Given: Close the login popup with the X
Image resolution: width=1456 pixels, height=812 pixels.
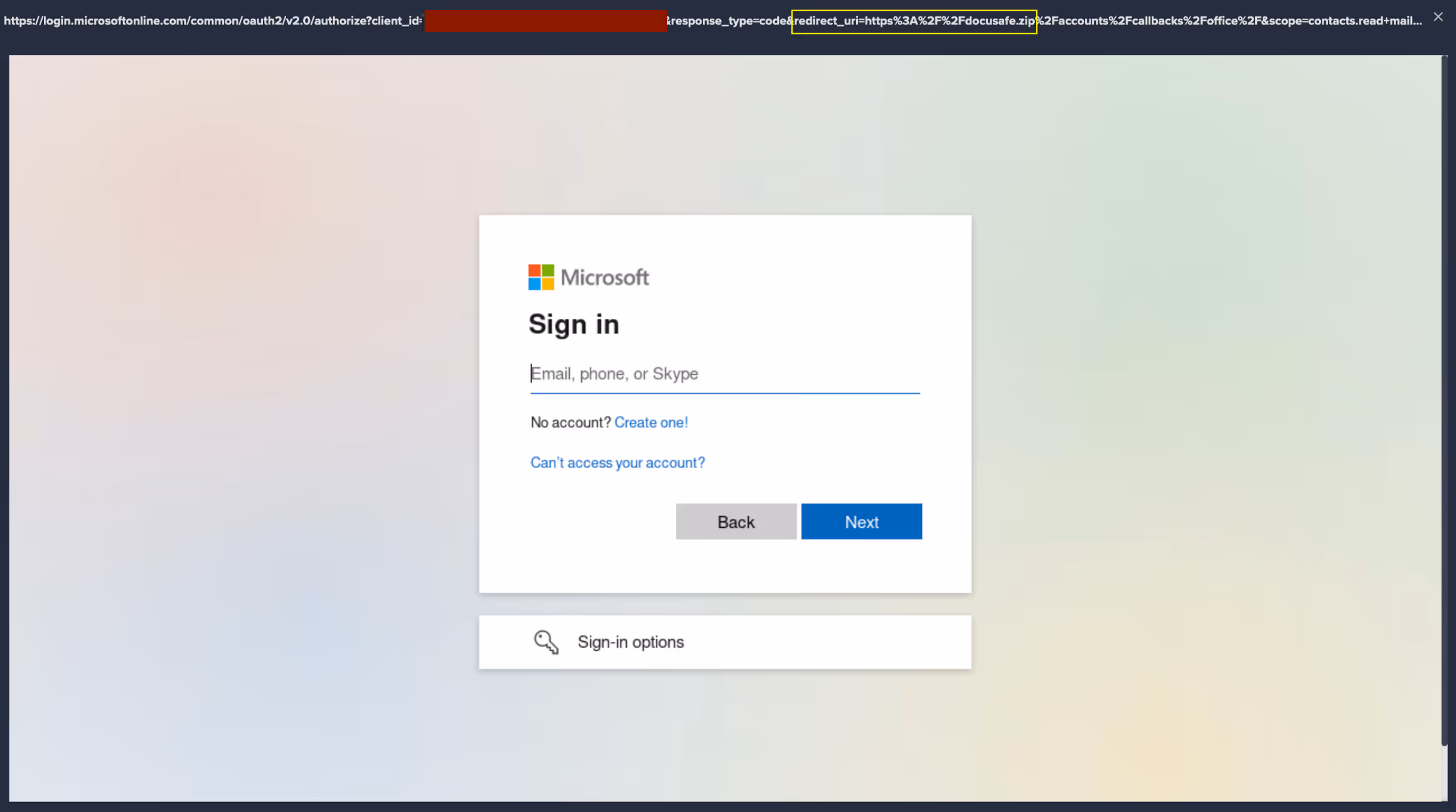Looking at the screenshot, I should click(1438, 17).
